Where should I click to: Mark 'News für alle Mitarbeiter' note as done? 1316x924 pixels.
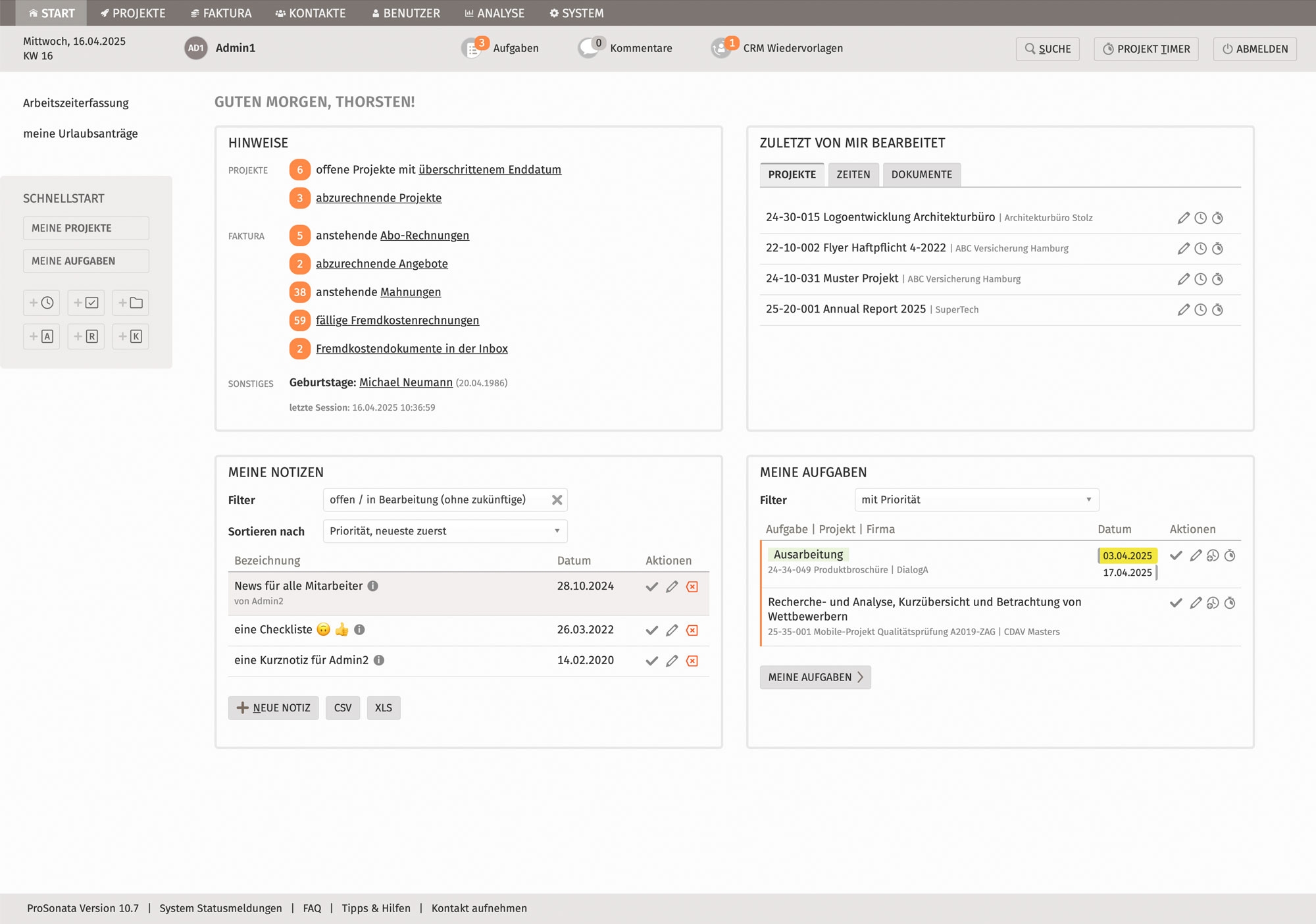pos(651,586)
